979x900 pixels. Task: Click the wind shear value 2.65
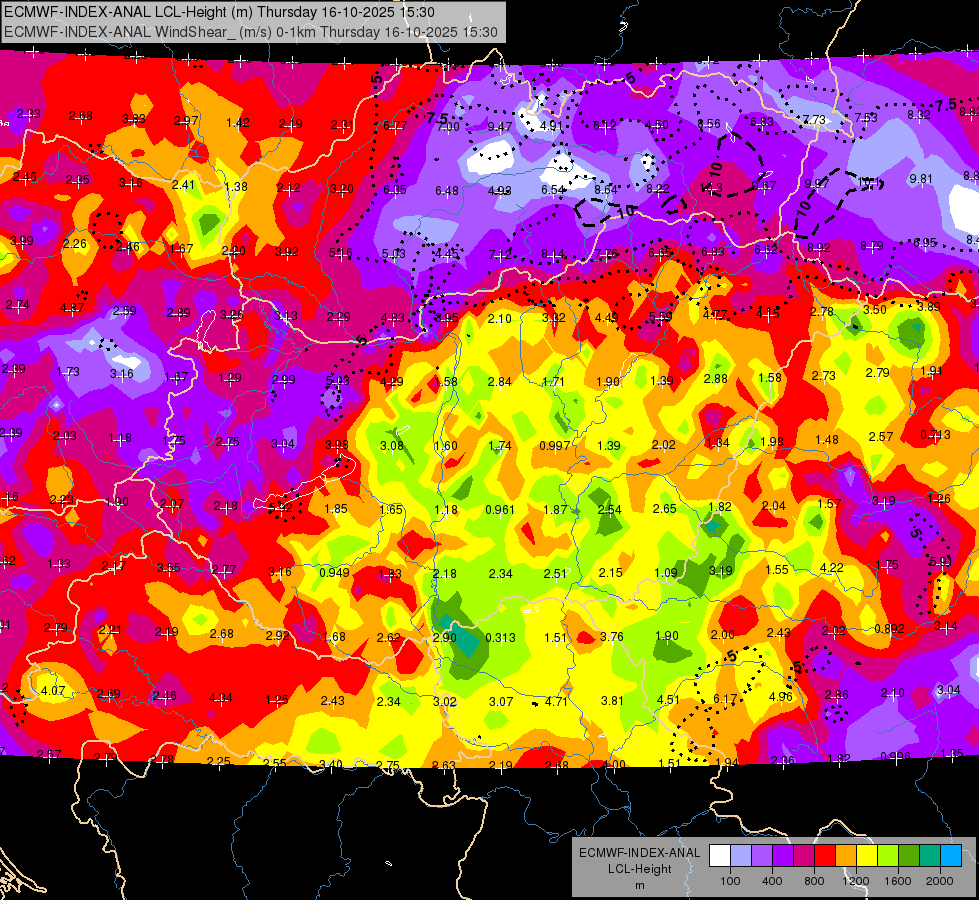coord(664,509)
